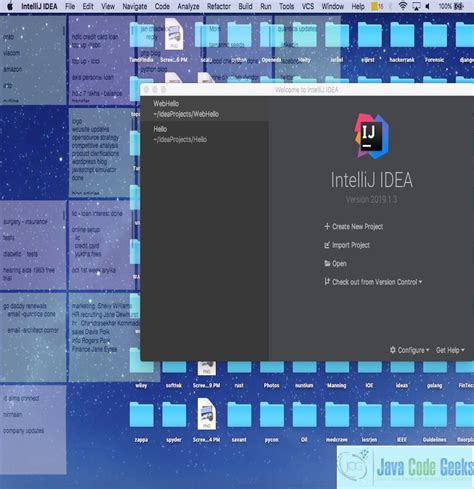This screenshot has width=474, height=489.
Task: Open the Analyze menu
Action: (x=188, y=6)
